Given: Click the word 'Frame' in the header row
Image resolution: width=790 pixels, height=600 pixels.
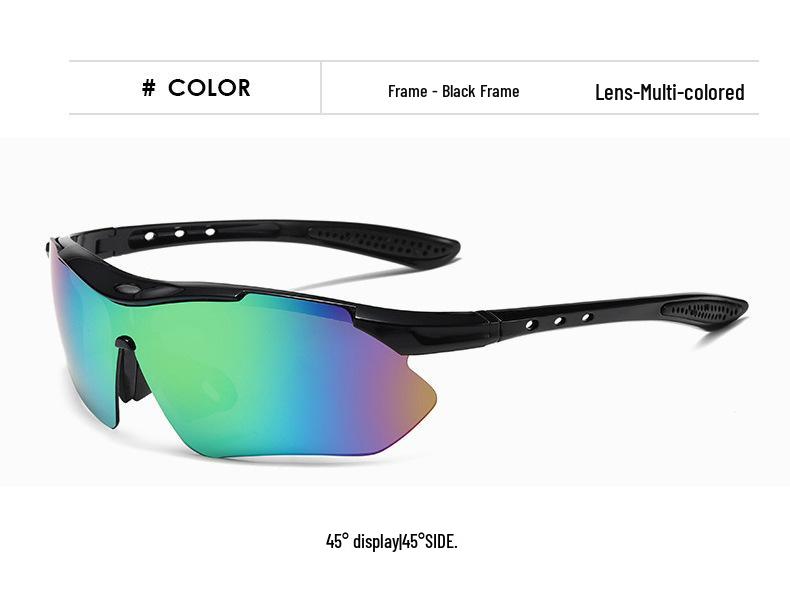Looking at the screenshot, I should coord(408,91).
